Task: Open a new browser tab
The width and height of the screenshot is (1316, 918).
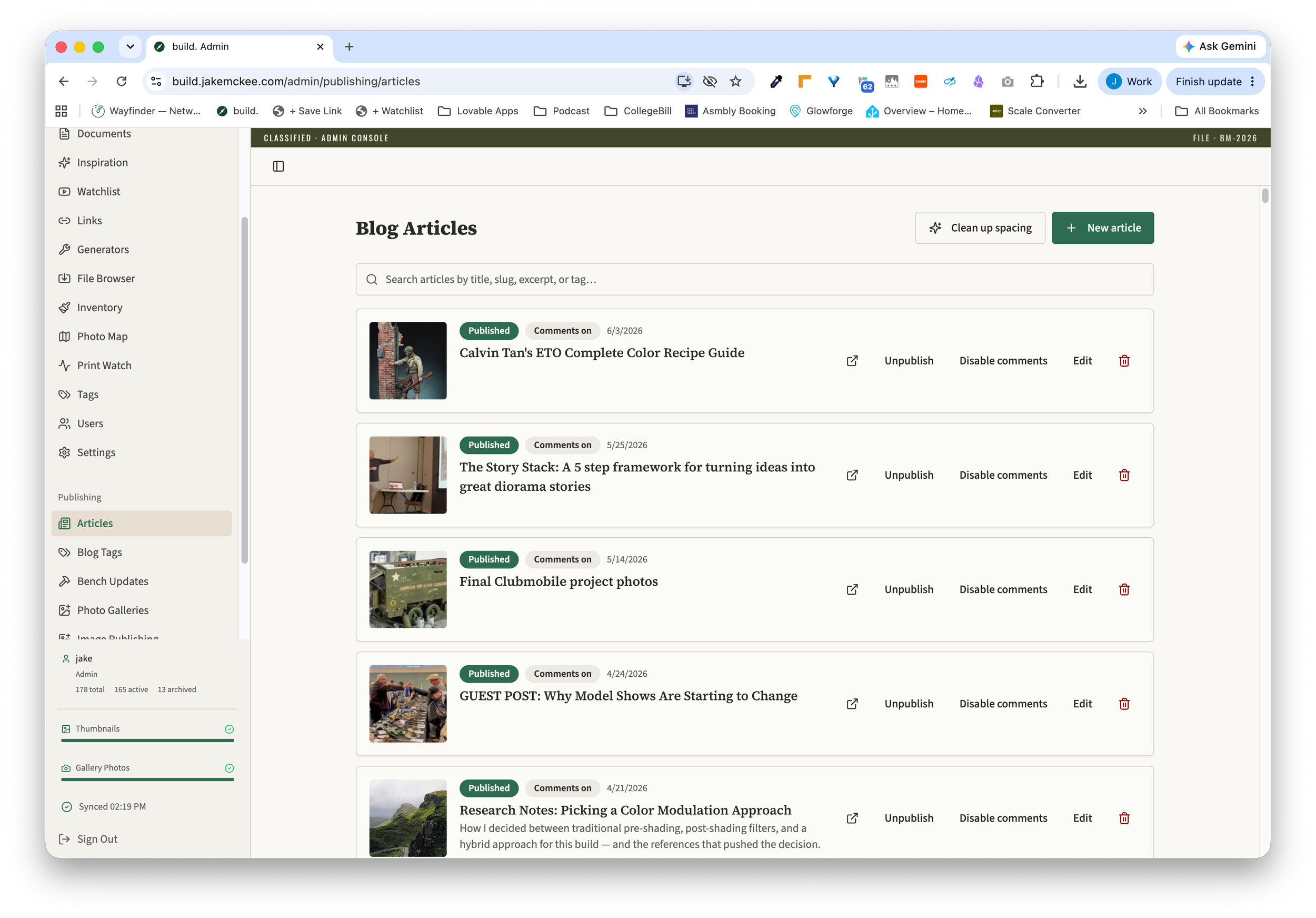Action: pyautogui.click(x=349, y=46)
